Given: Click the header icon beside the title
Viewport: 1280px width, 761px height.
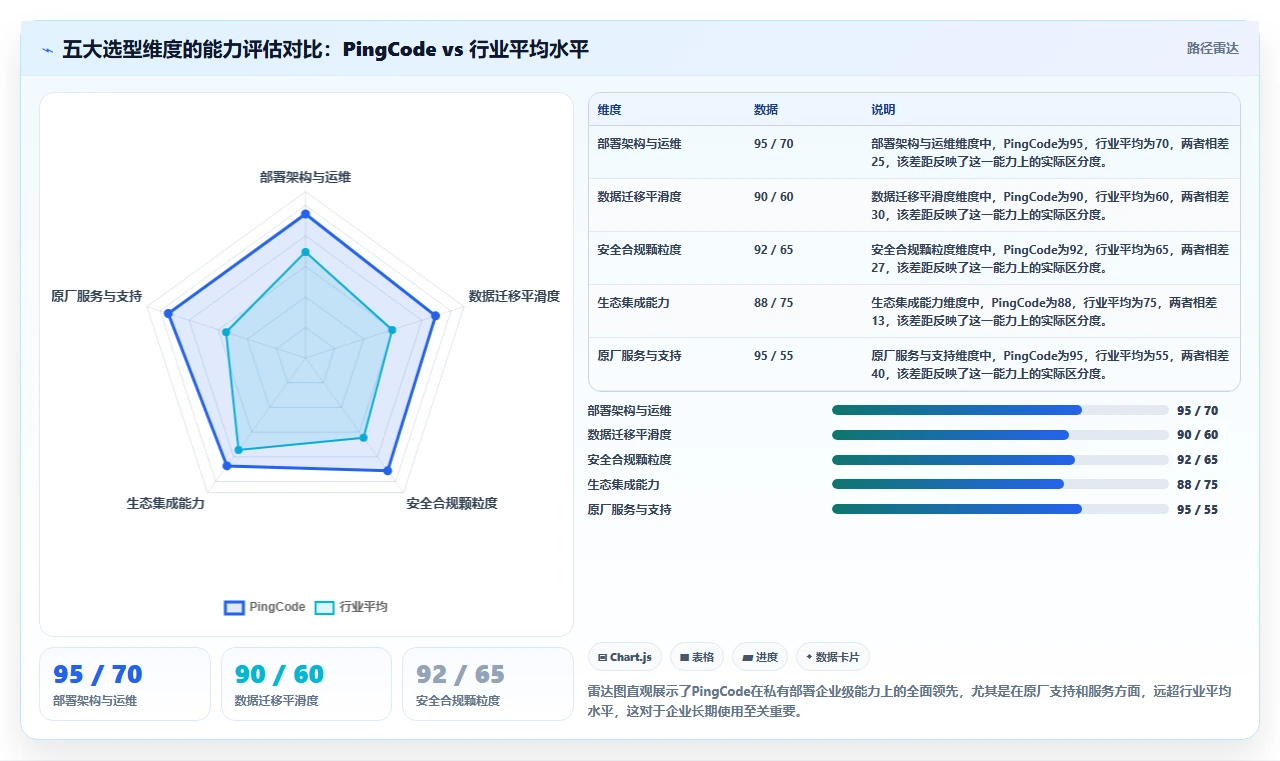Looking at the screenshot, I should tap(47, 49).
